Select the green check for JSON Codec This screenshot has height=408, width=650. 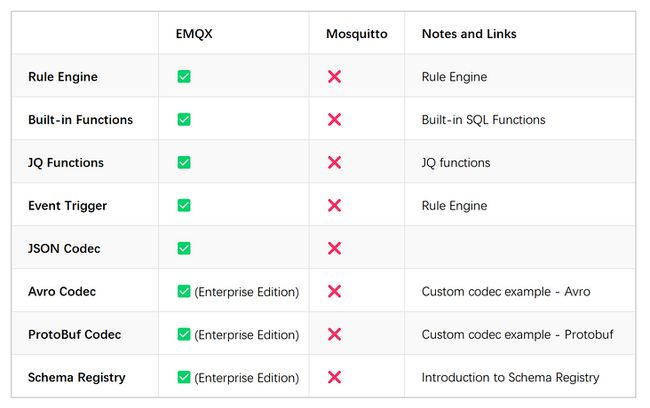coord(184,248)
